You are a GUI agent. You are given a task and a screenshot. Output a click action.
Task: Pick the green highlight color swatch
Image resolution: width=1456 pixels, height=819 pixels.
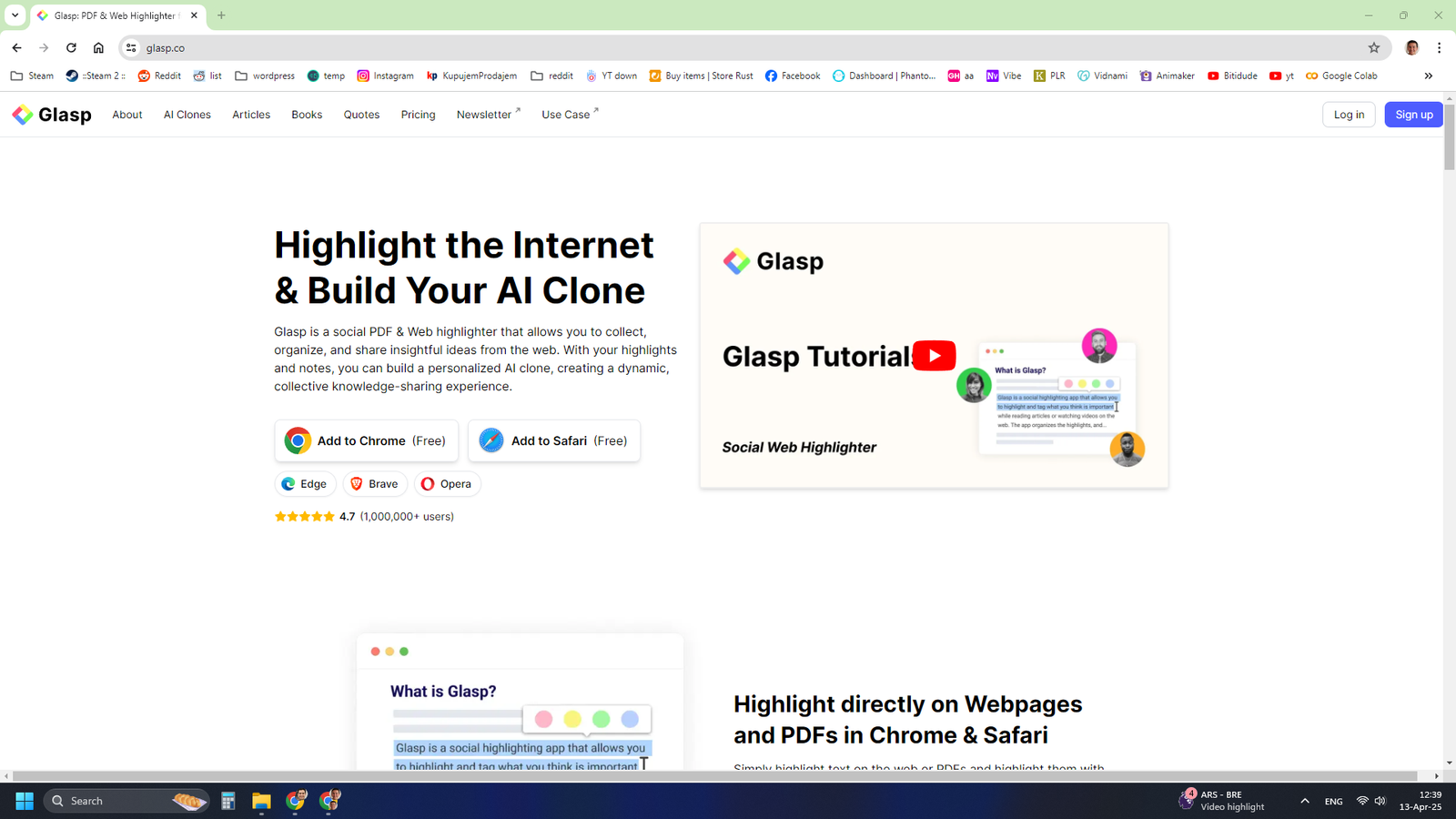click(x=601, y=719)
